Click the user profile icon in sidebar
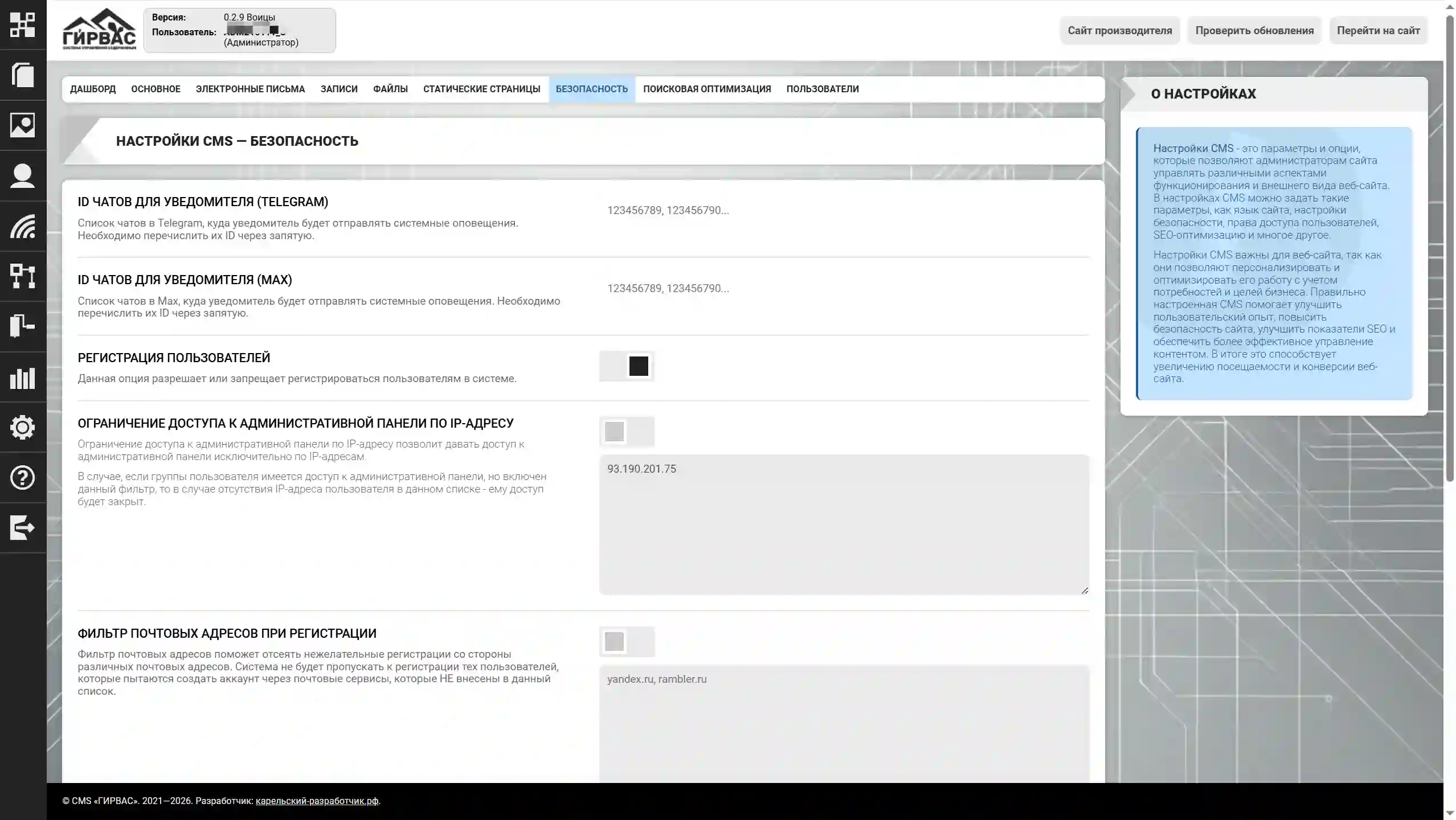 coord(23,177)
